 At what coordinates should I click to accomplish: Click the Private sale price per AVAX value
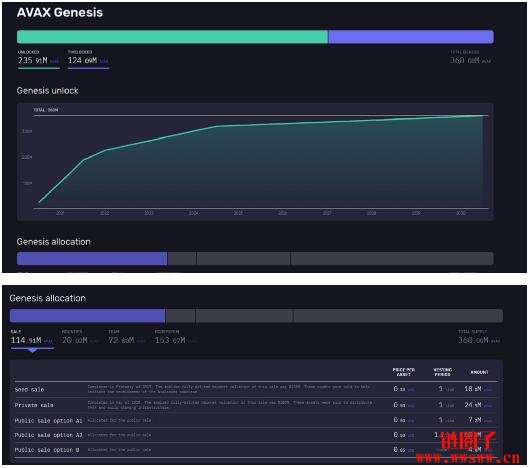click(403, 405)
